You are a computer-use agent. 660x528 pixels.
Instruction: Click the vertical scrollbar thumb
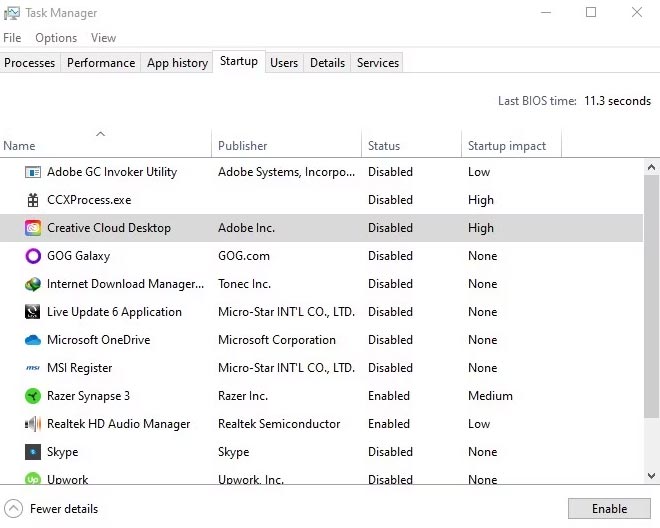click(x=651, y=297)
